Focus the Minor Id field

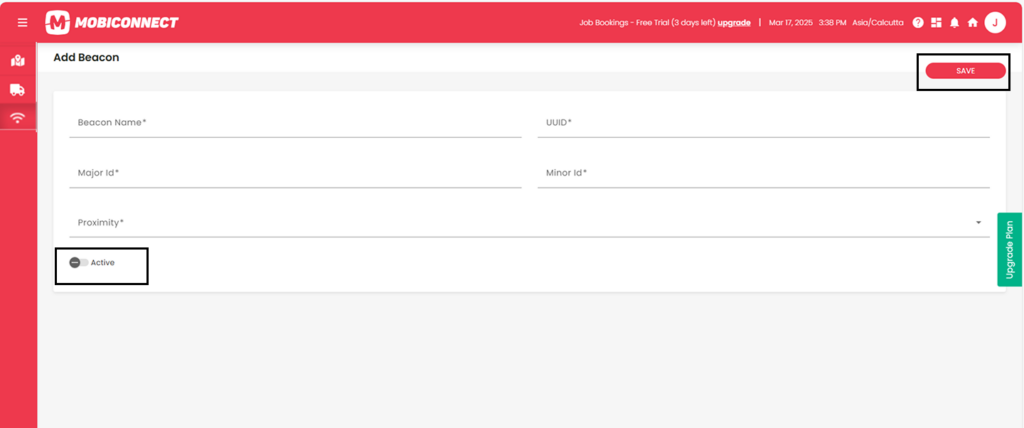(x=763, y=173)
